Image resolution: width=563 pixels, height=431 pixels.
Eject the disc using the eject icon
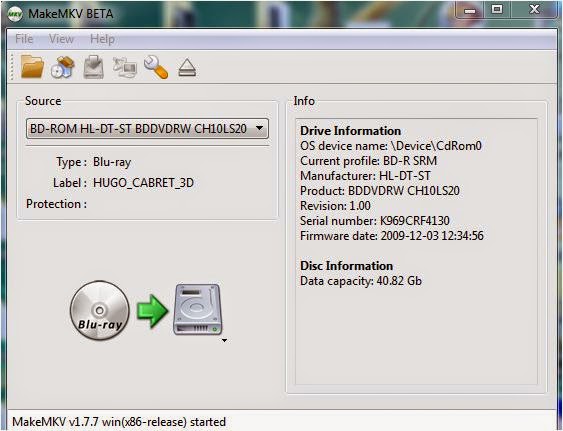(187, 68)
